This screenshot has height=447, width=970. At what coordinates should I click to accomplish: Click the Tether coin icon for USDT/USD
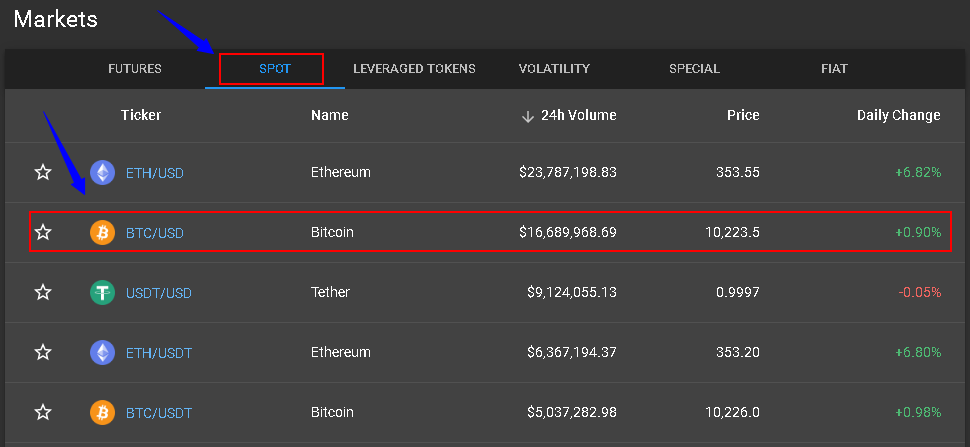(x=102, y=293)
